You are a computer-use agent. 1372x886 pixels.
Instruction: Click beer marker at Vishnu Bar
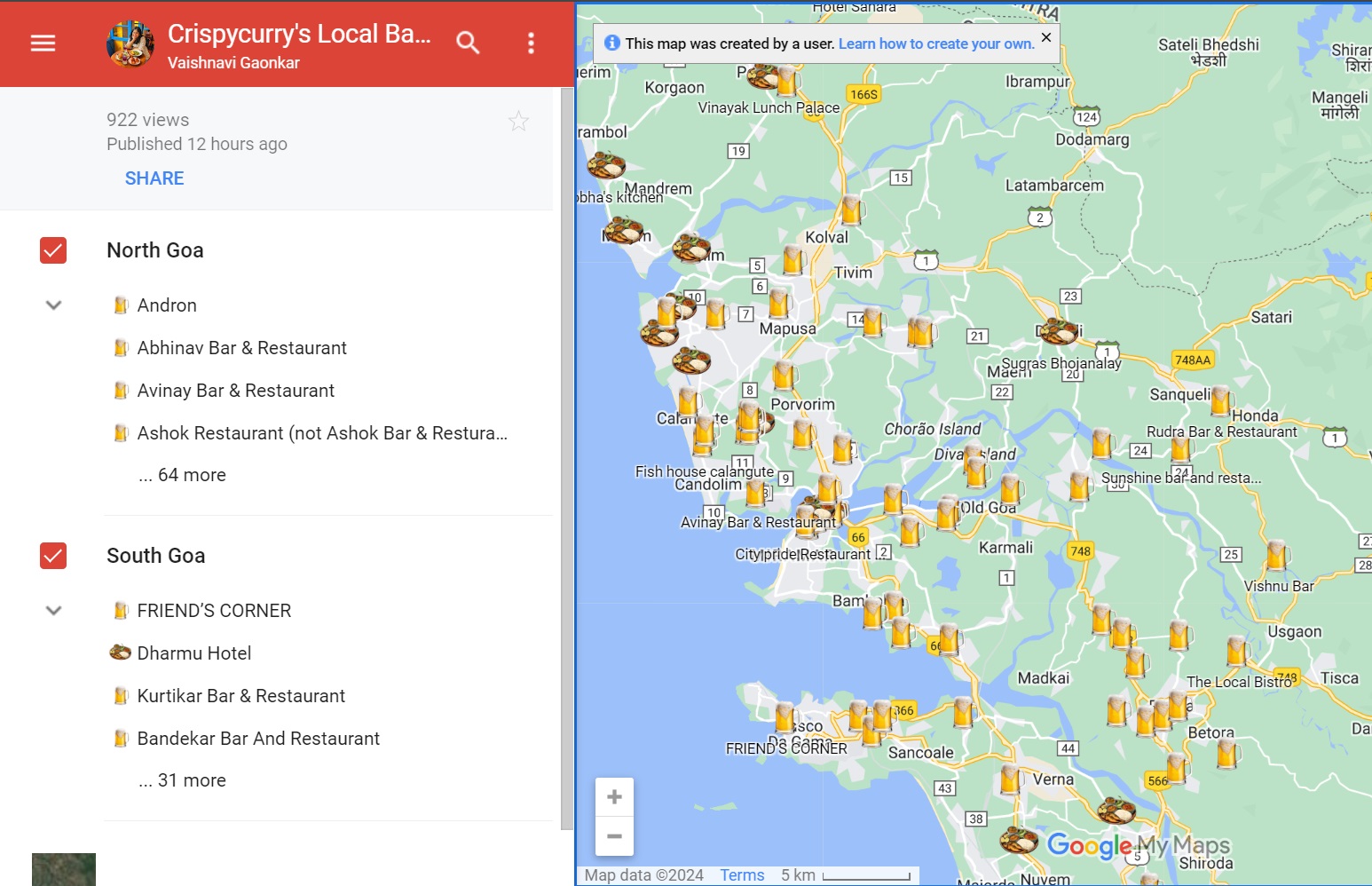[1276, 556]
